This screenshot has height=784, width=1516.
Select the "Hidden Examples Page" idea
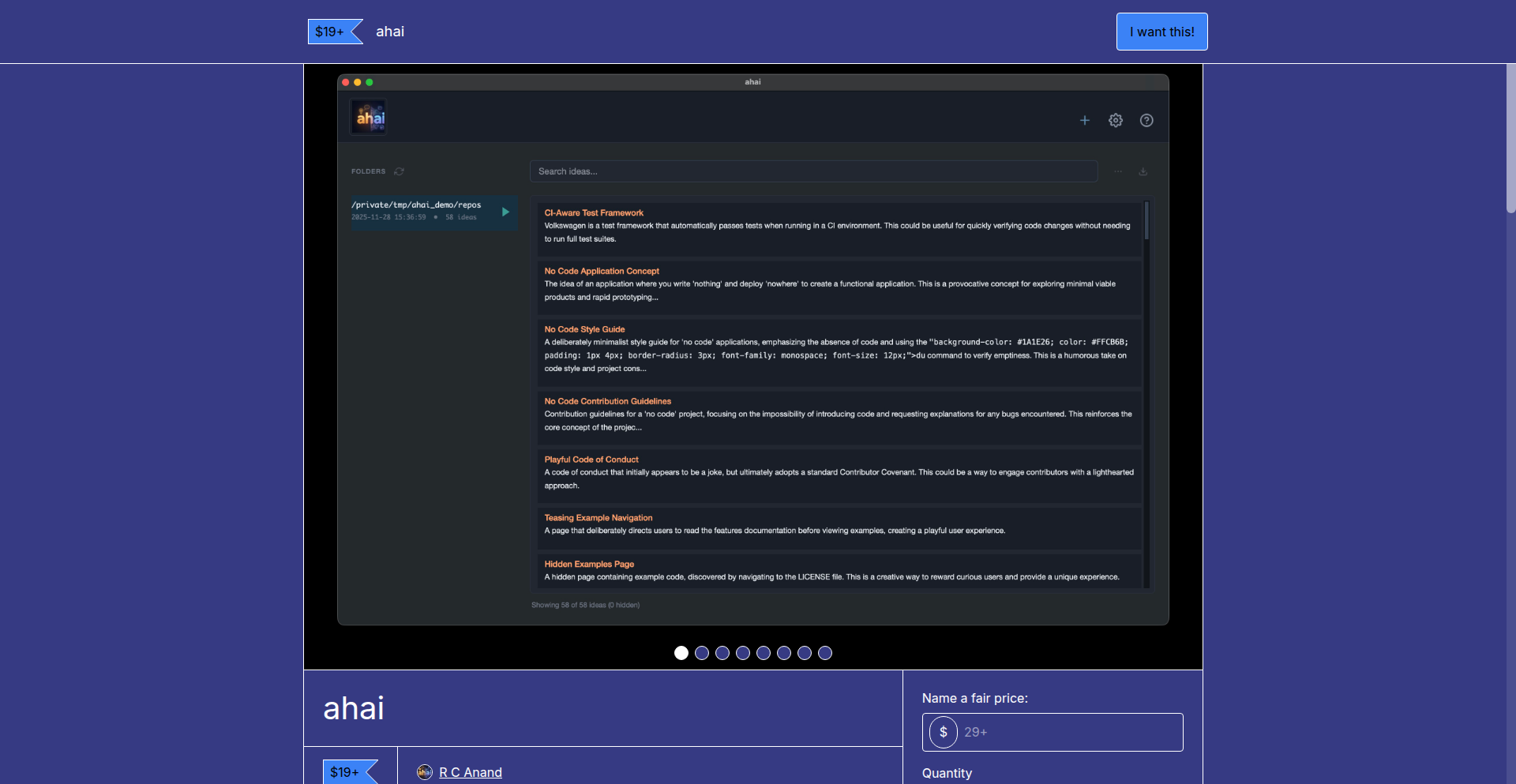click(840, 570)
